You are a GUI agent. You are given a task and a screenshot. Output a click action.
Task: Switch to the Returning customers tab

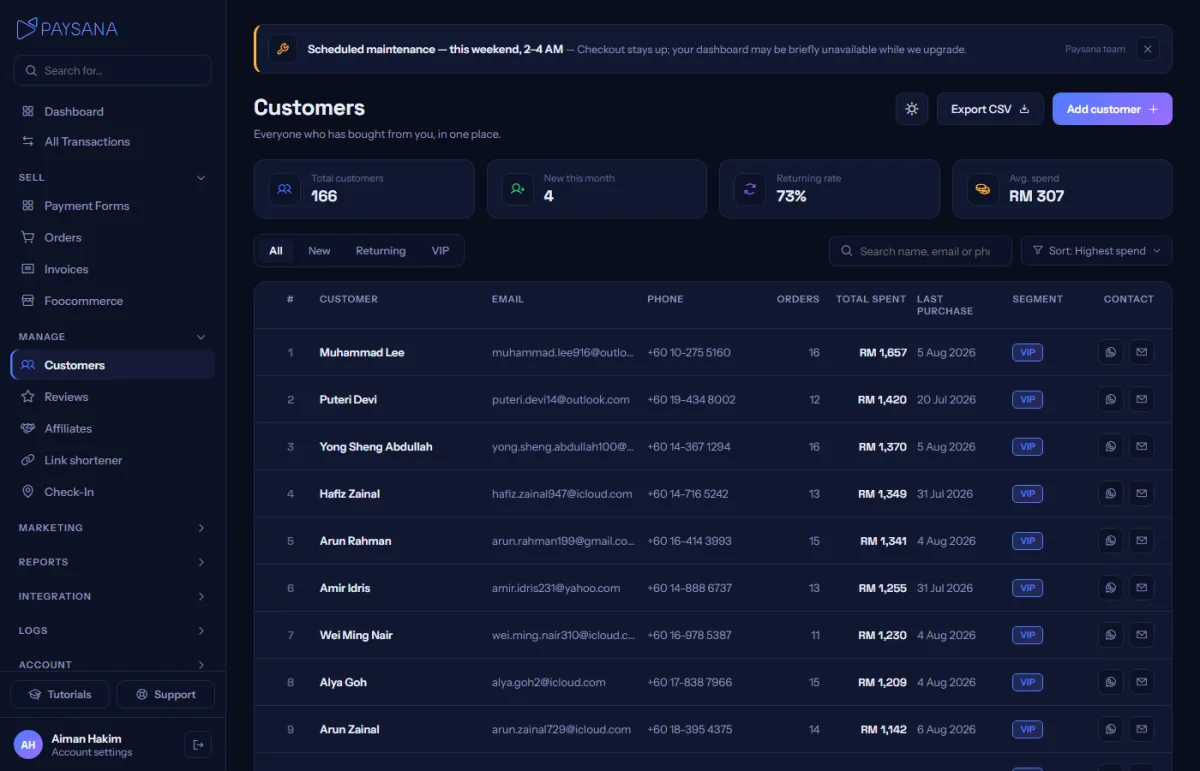381,251
